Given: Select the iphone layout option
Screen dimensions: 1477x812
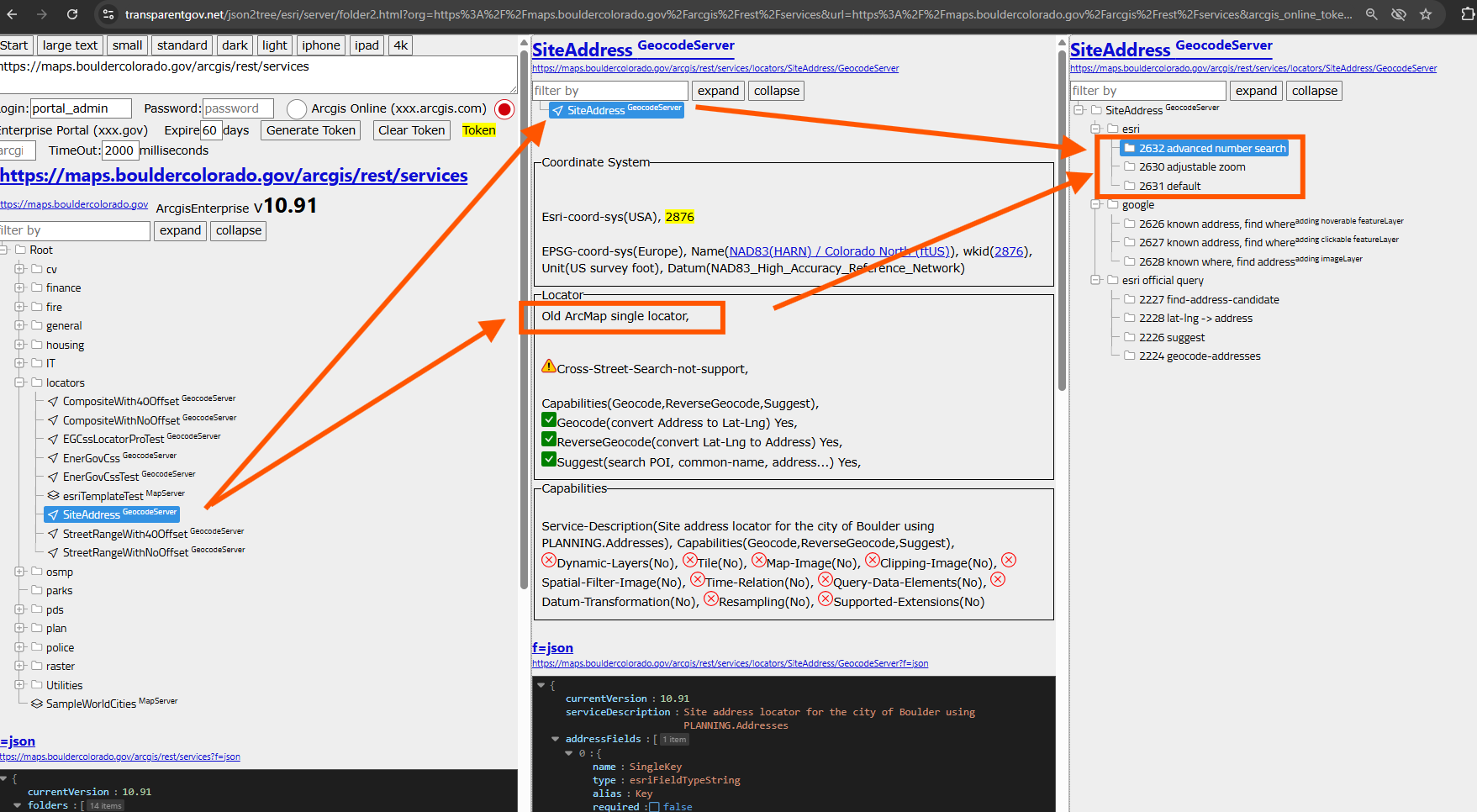Looking at the screenshot, I should point(320,45).
